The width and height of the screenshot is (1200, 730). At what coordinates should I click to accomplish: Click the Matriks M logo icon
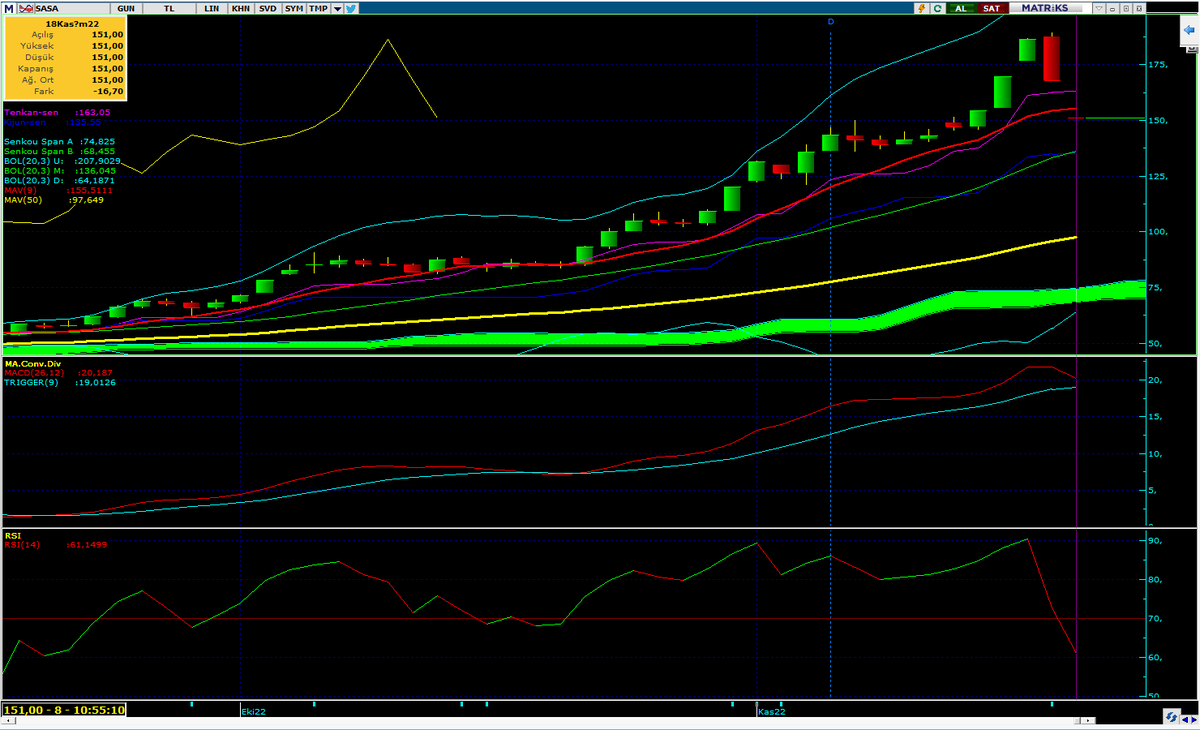(x=9, y=8)
